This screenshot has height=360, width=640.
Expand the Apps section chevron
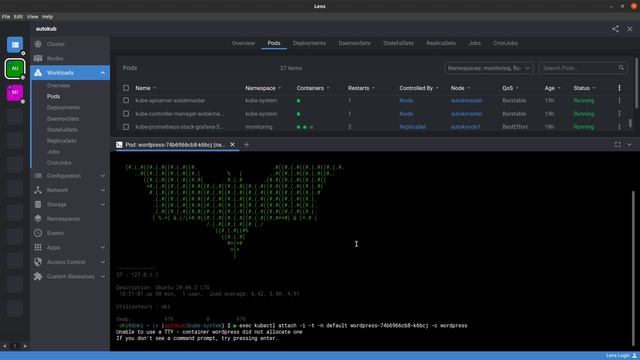coord(102,247)
